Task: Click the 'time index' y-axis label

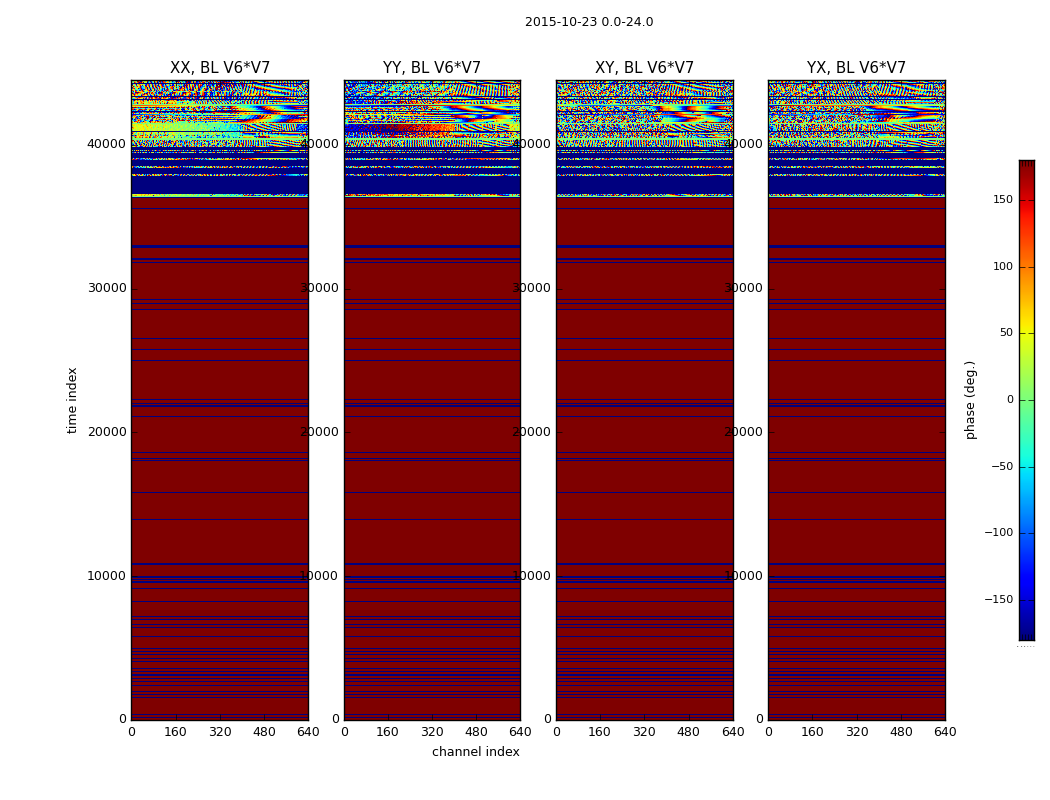Action: pos(72,400)
